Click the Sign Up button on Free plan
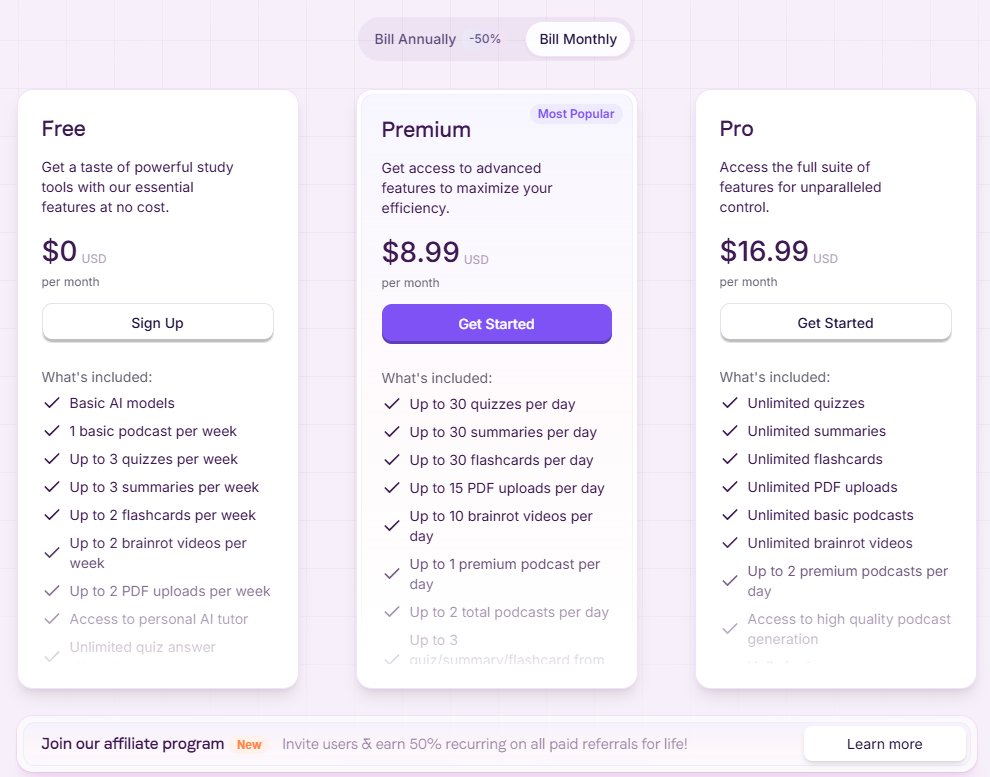The width and height of the screenshot is (990, 777). (x=157, y=323)
